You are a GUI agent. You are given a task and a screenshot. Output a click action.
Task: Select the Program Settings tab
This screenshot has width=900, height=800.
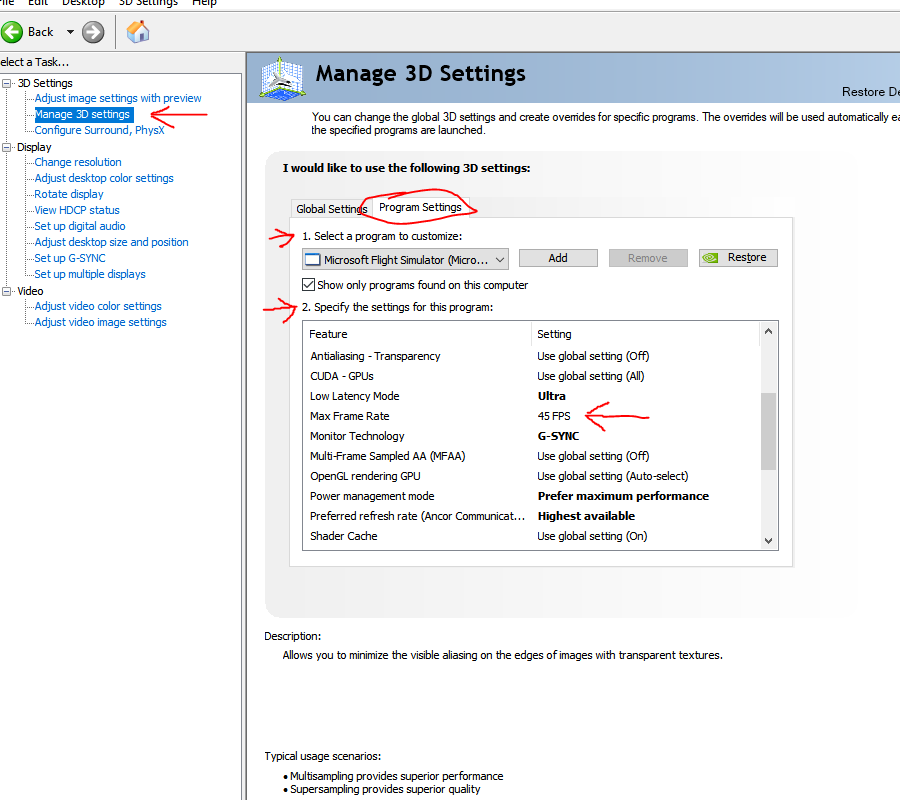click(420, 207)
